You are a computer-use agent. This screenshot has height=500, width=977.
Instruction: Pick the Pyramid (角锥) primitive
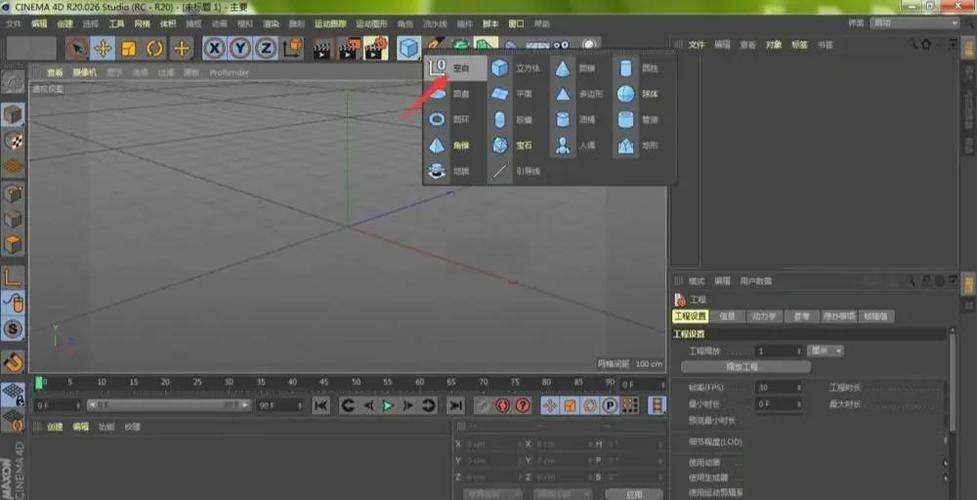click(437, 145)
